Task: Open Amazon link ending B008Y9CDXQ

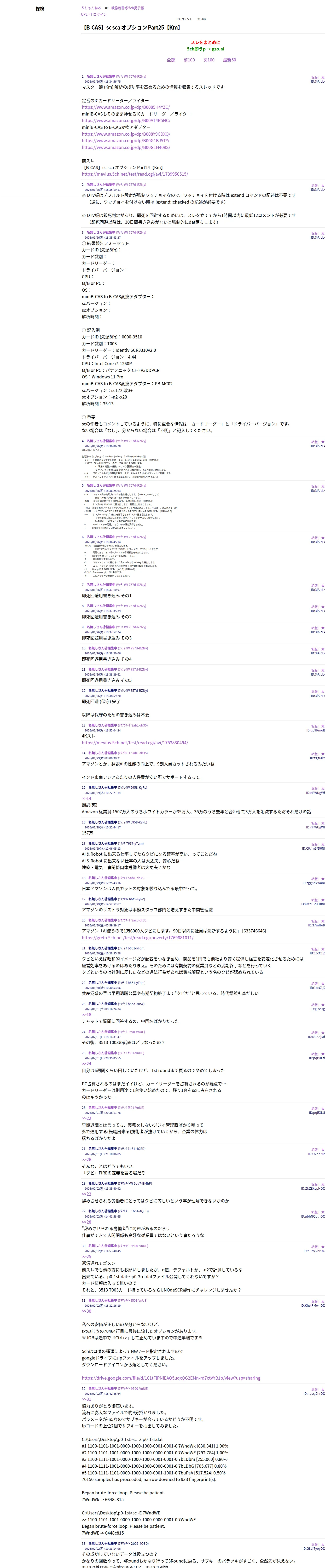Action: point(126,134)
